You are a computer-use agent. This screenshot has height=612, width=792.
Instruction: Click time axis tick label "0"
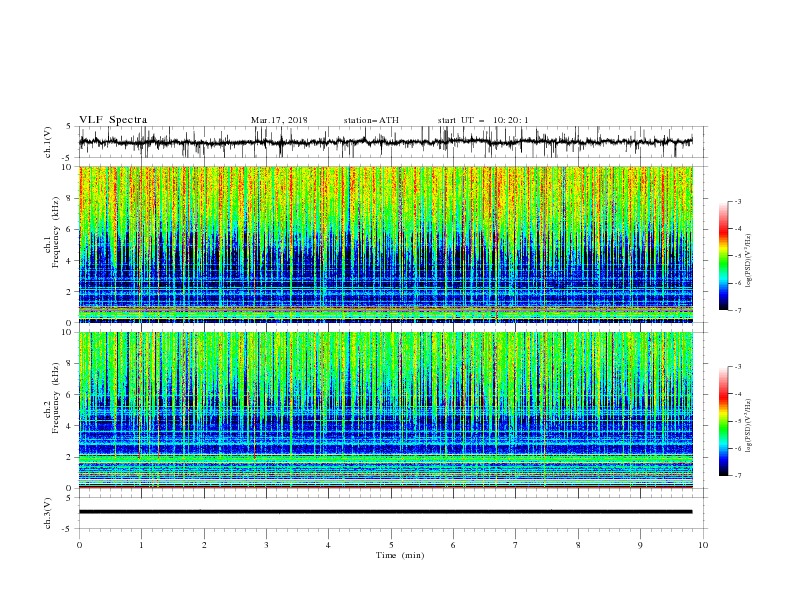point(79,545)
